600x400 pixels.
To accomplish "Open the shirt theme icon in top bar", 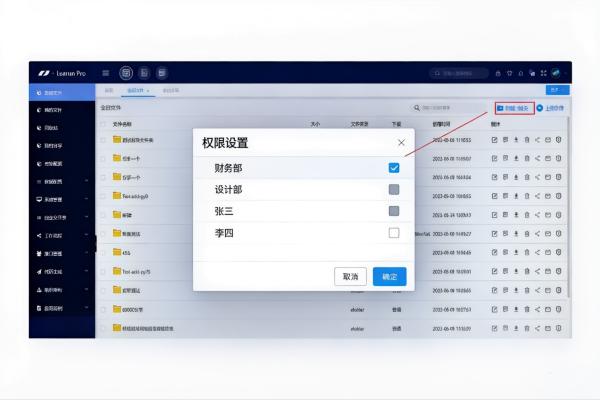I will [509, 73].
